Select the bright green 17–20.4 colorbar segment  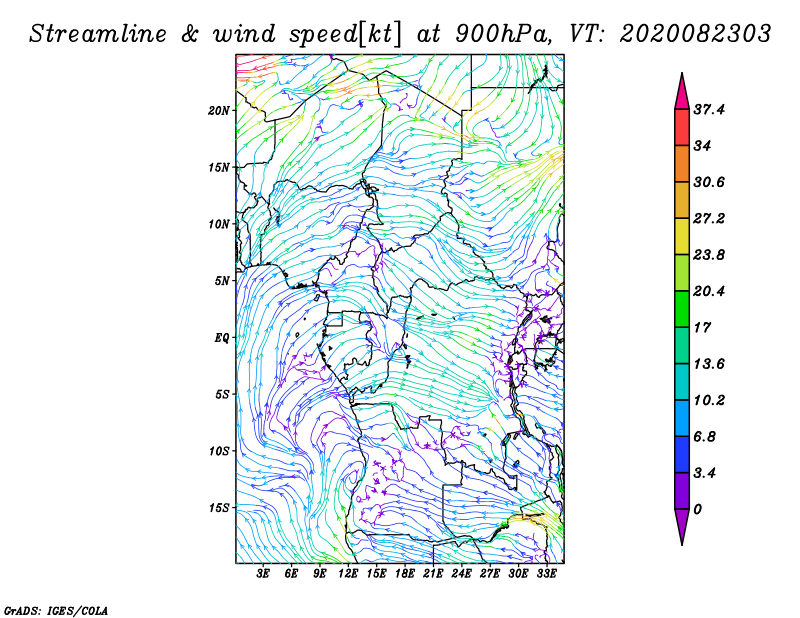pyautogui.click(x=682, y=309)
